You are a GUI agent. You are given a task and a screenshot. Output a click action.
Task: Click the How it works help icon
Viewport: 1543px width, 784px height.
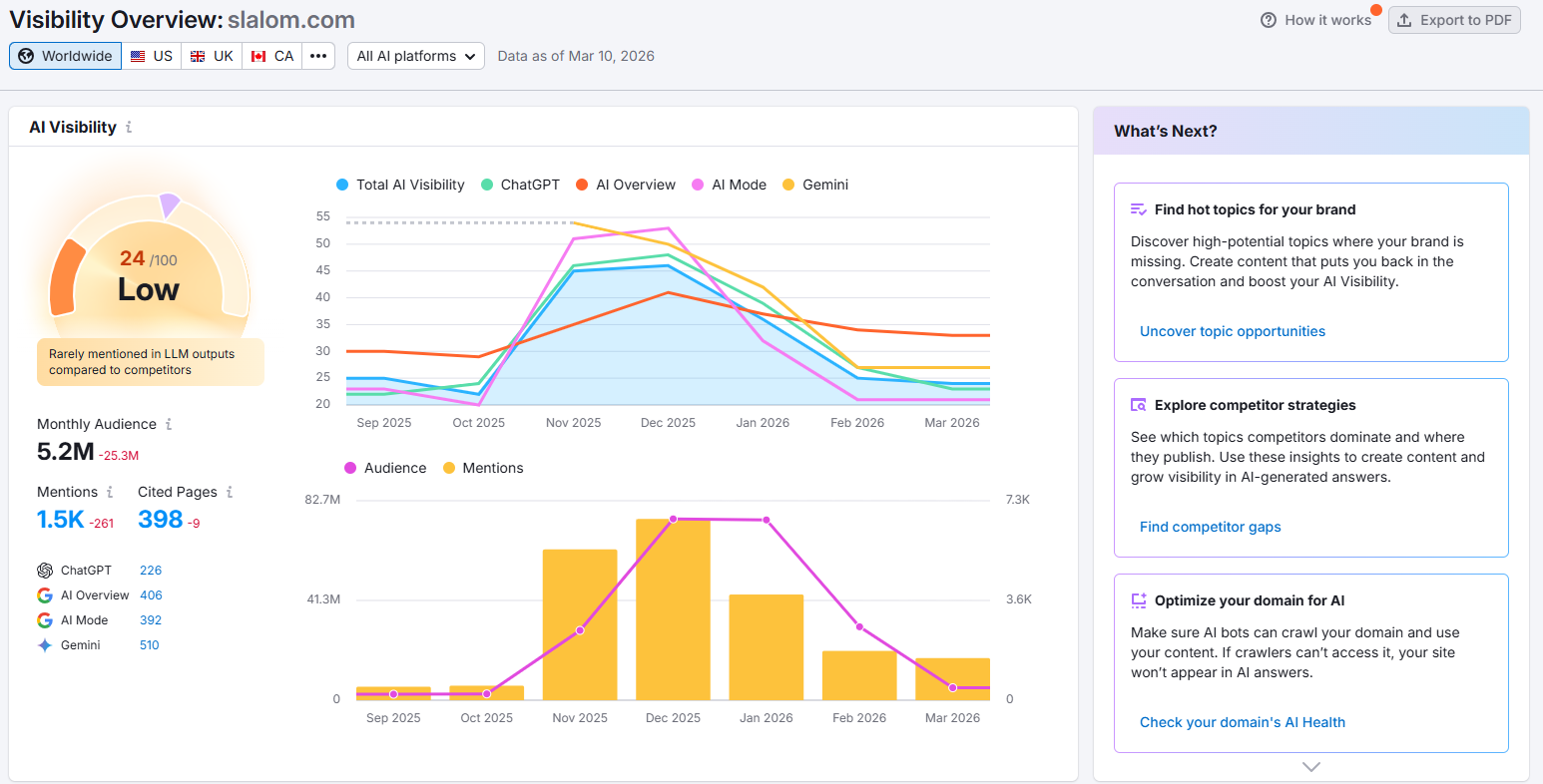[x=1269, y=20]
